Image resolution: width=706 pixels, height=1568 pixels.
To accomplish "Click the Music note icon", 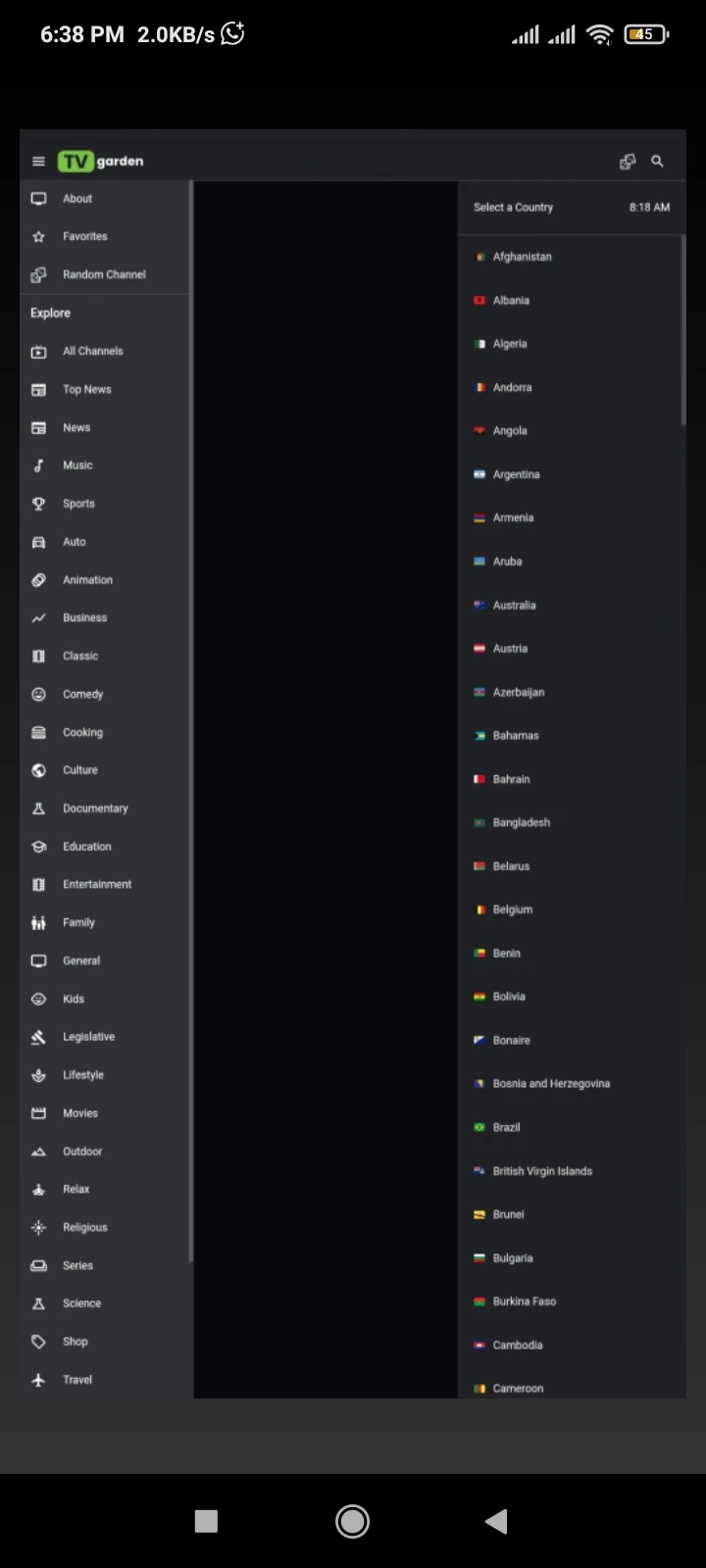I will 39,465.
